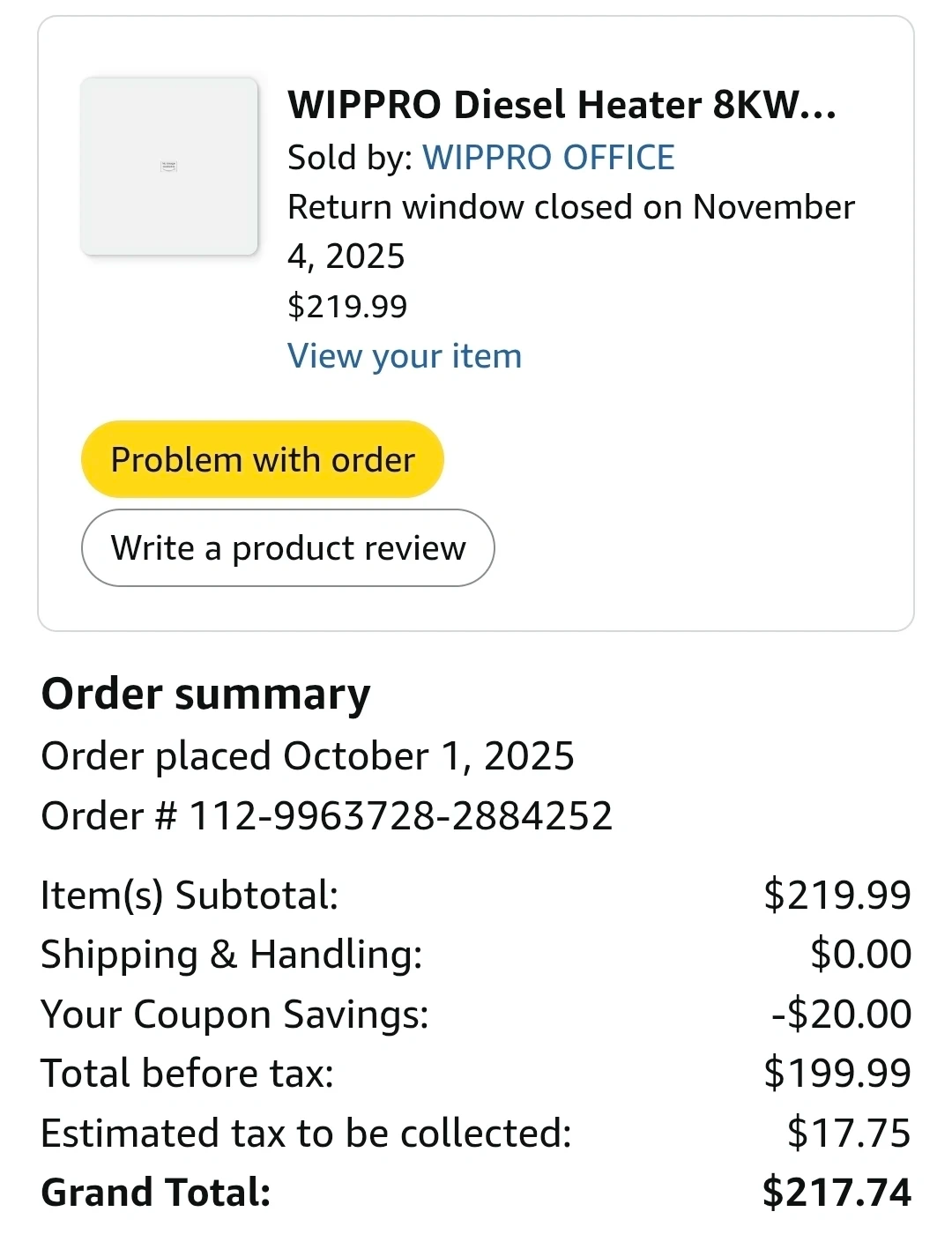Image resolution: width=952 pixels, height=1249 pixels.
Task: Open the WIPPRO Diesel Heater 8KW title
Action: pyautogui.click(x=562, y=106)
